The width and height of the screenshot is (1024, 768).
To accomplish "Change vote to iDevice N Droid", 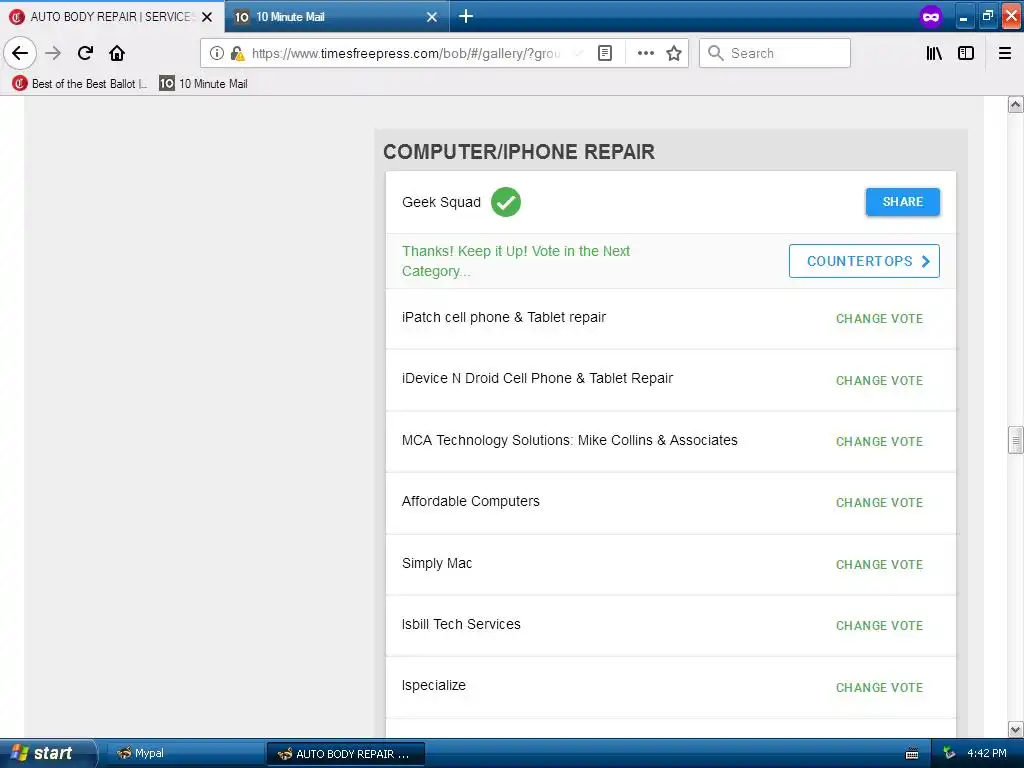I will click(x=879, y=381).
